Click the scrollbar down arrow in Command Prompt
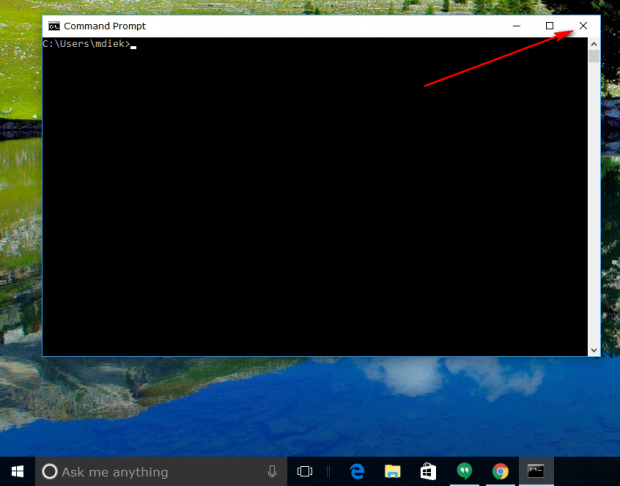 point(594,350)
